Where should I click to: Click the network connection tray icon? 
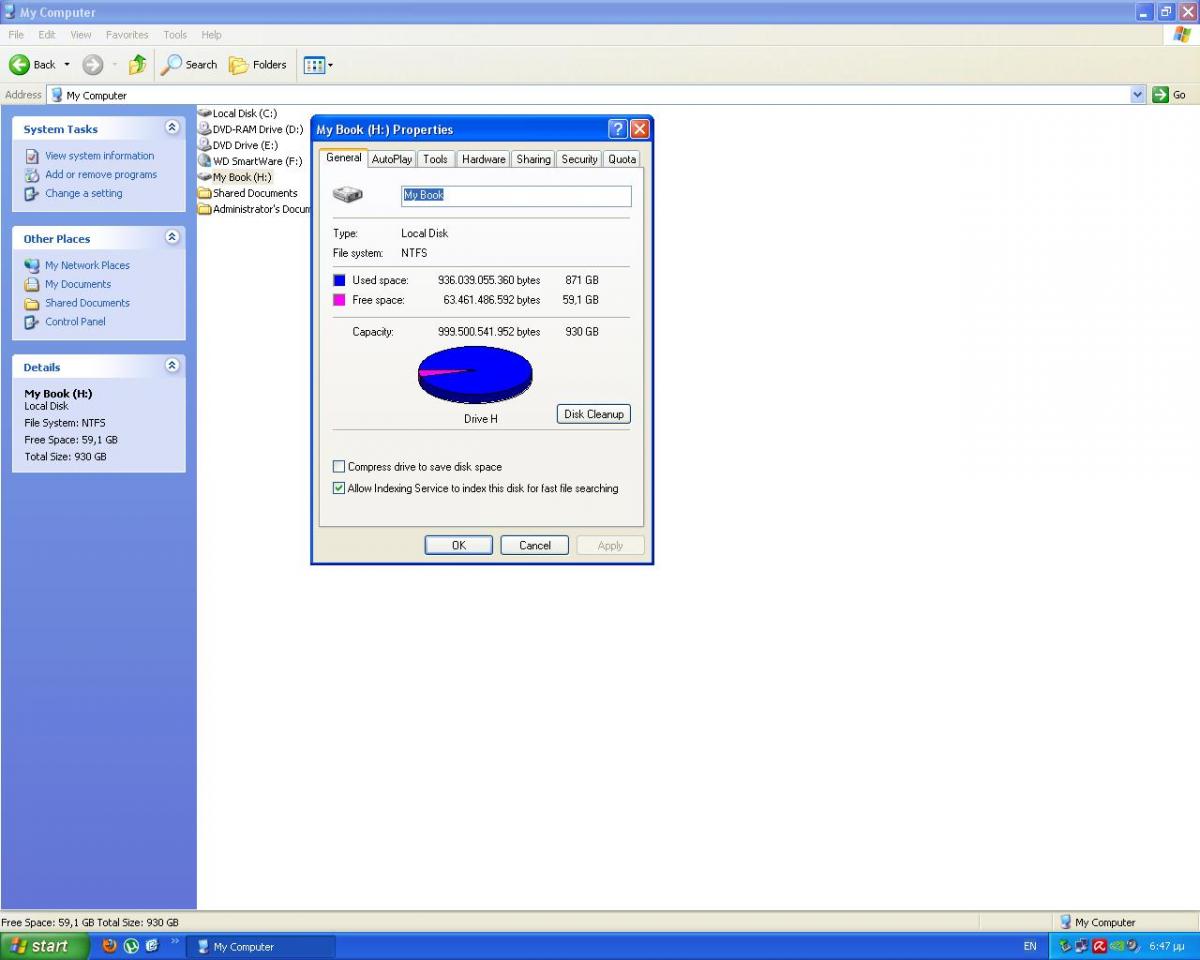coord(1082,946)
